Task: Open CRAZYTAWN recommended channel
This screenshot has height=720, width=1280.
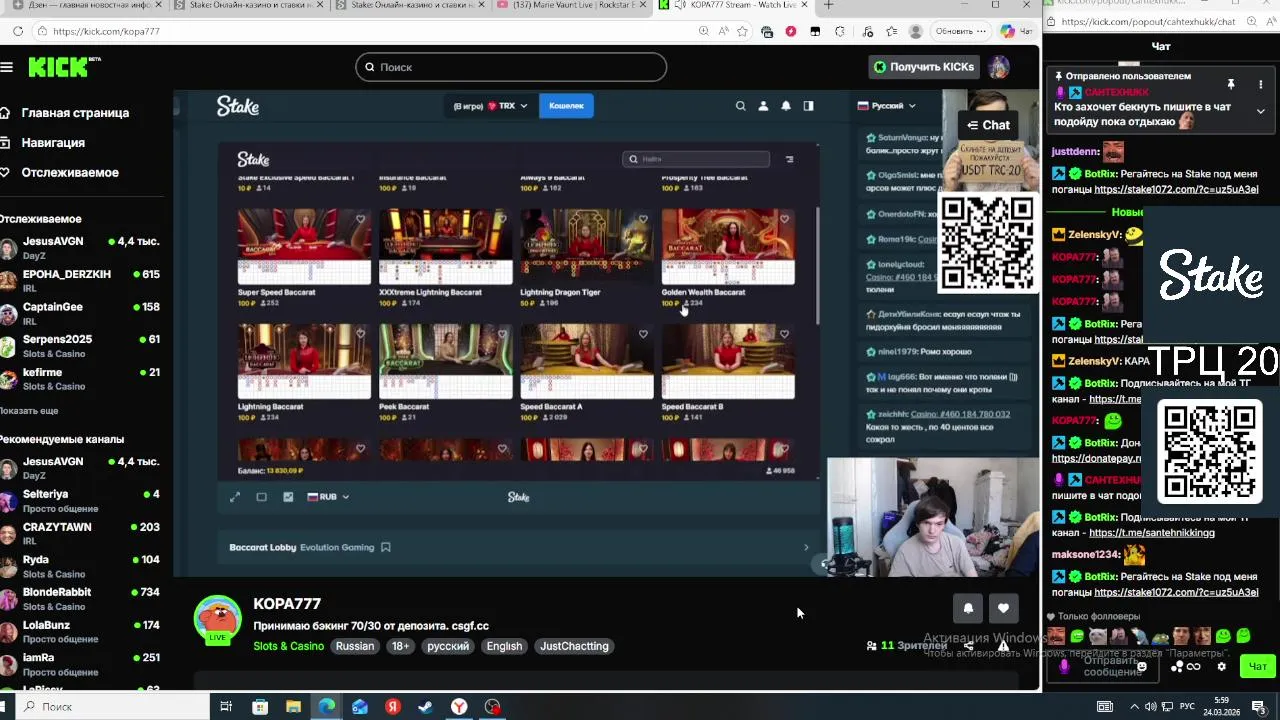Action: pyautogui.click(x=80, y=534)
